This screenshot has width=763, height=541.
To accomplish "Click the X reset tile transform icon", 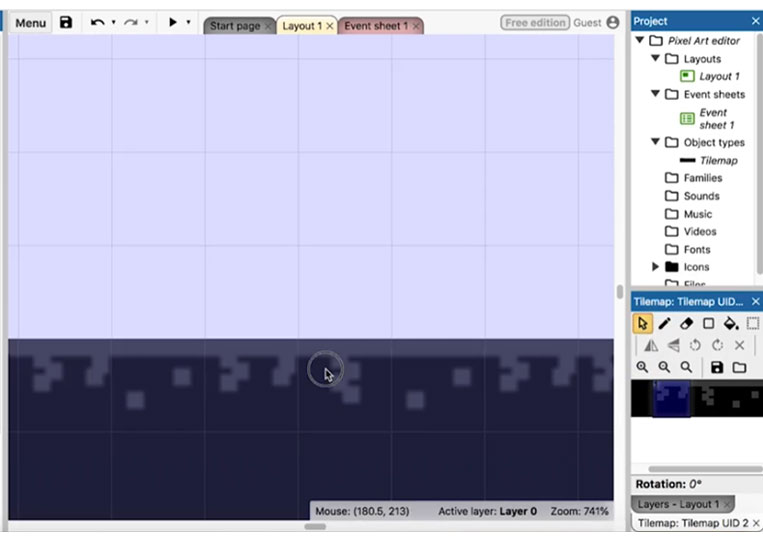I will 739,345.
